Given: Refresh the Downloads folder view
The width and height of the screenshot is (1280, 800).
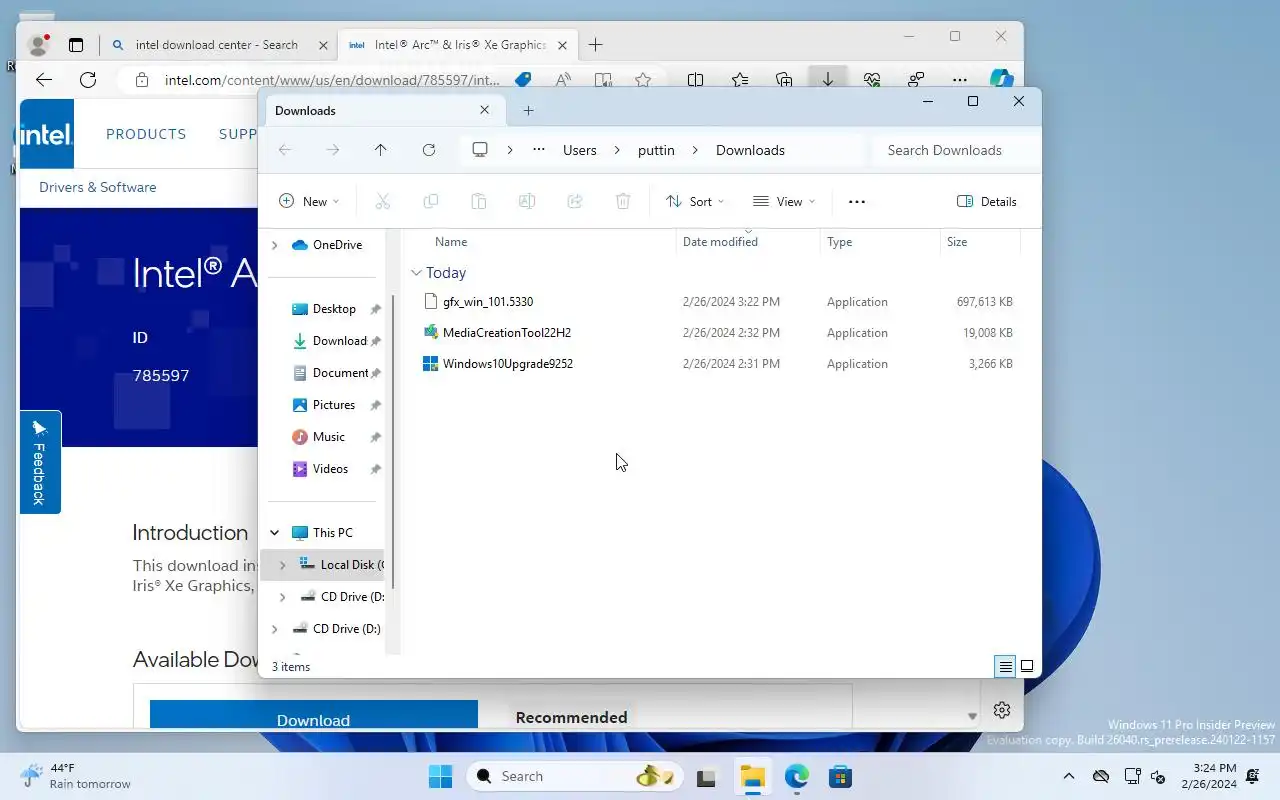Looking at the screenshot, I should (x=429, y=150).
